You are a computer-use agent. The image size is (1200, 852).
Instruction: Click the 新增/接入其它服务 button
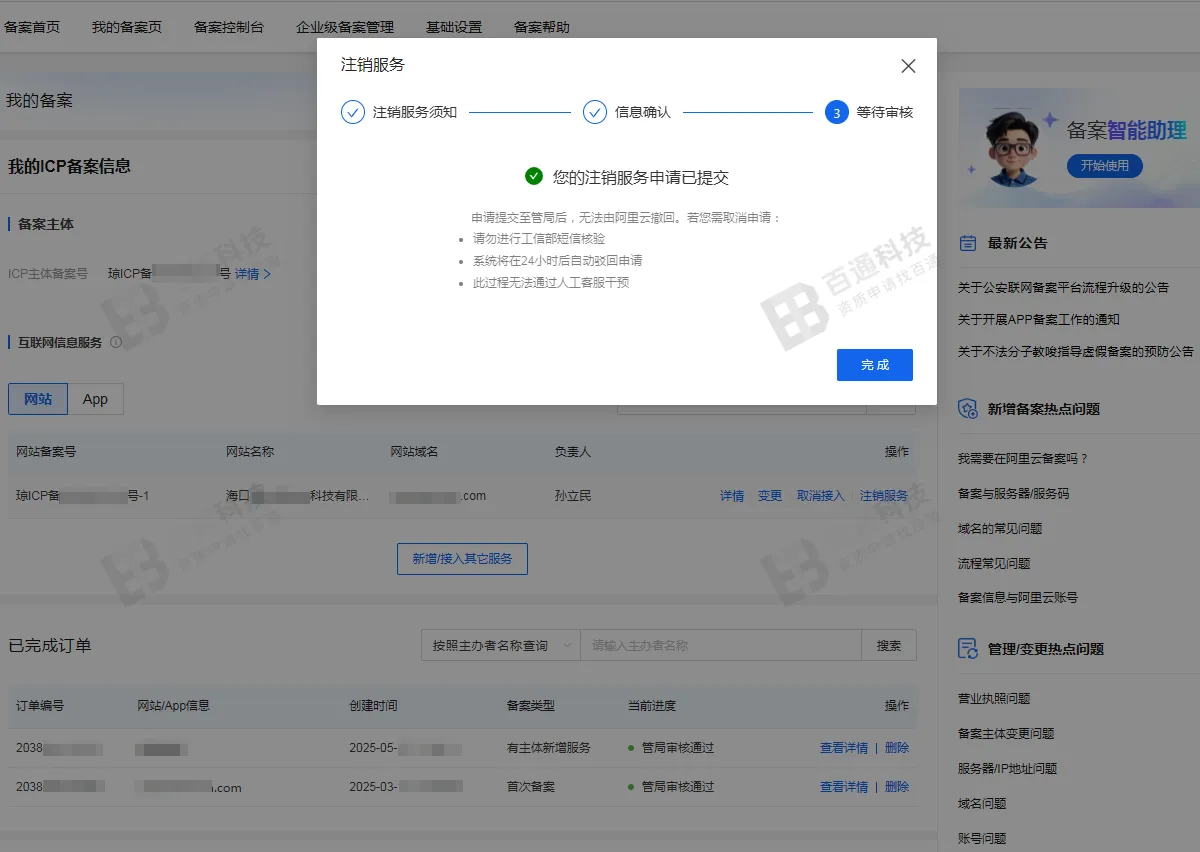462,559
